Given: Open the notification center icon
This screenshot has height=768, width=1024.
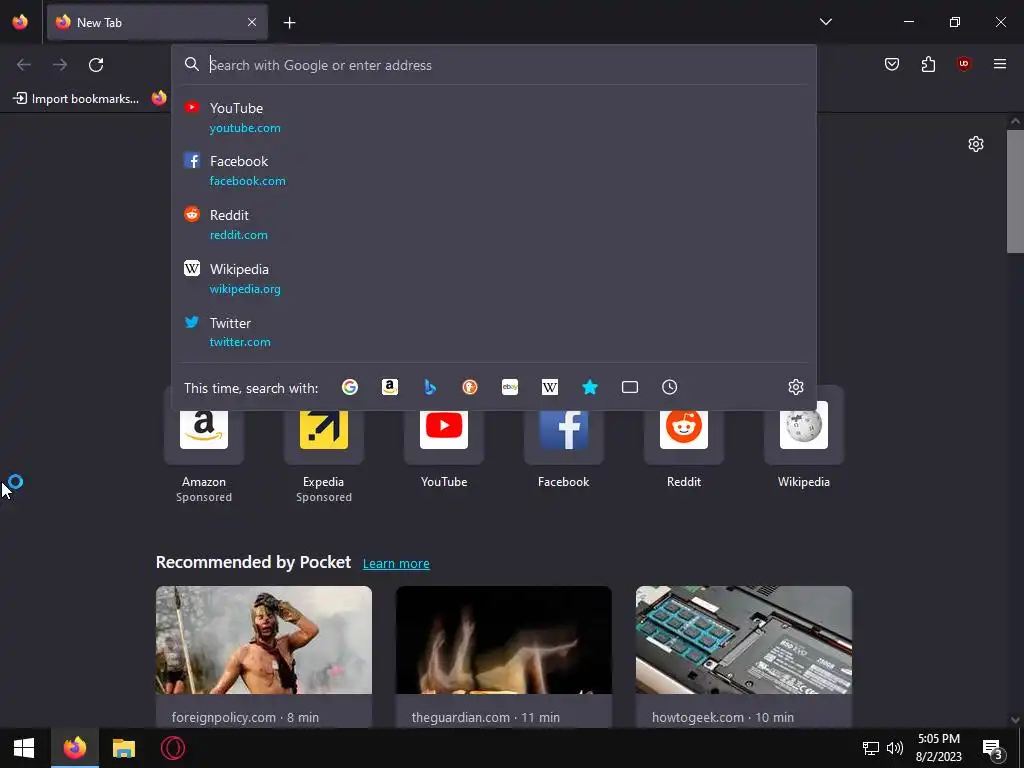Looking at the screenshot, I should (992, 748).
